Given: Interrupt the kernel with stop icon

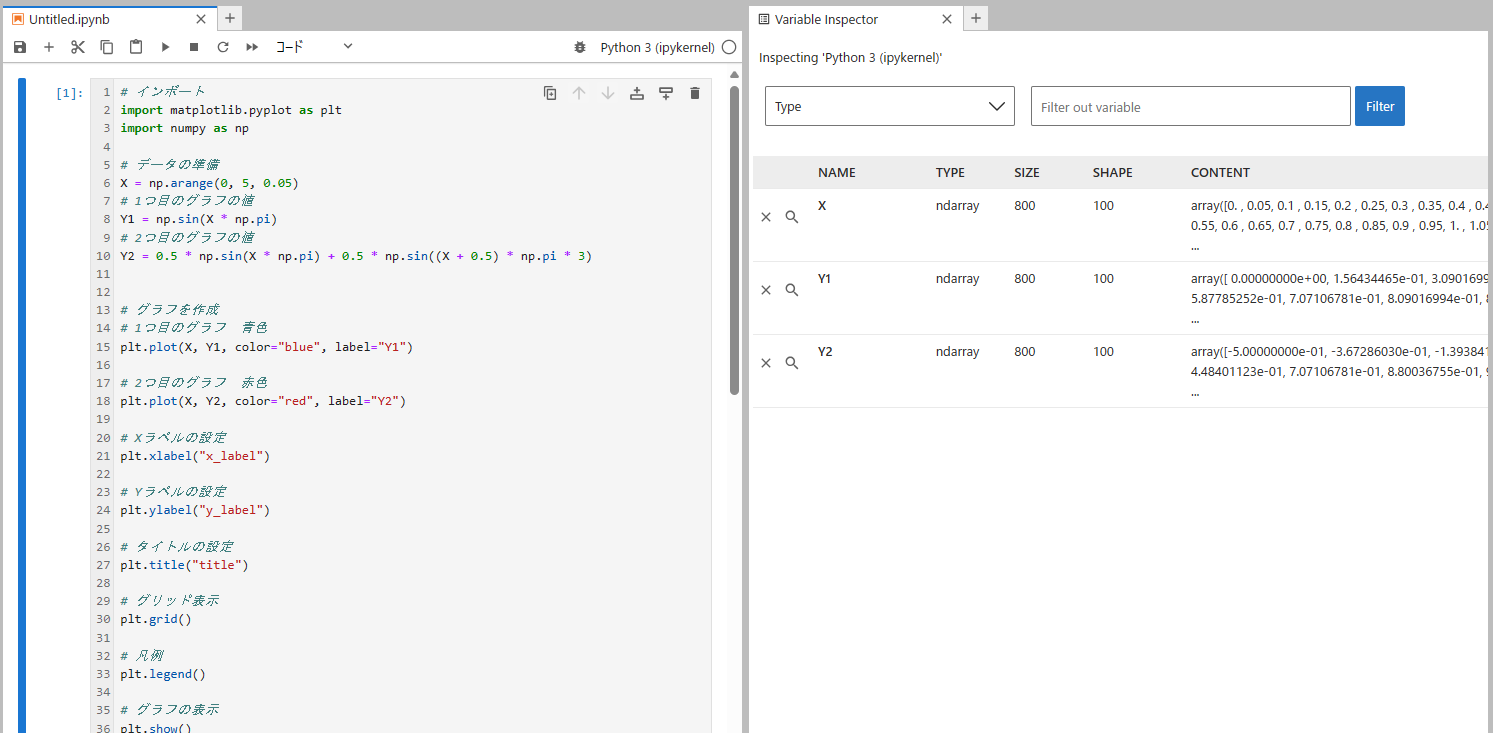Looking at the screenshot, I should click(194, 47).
